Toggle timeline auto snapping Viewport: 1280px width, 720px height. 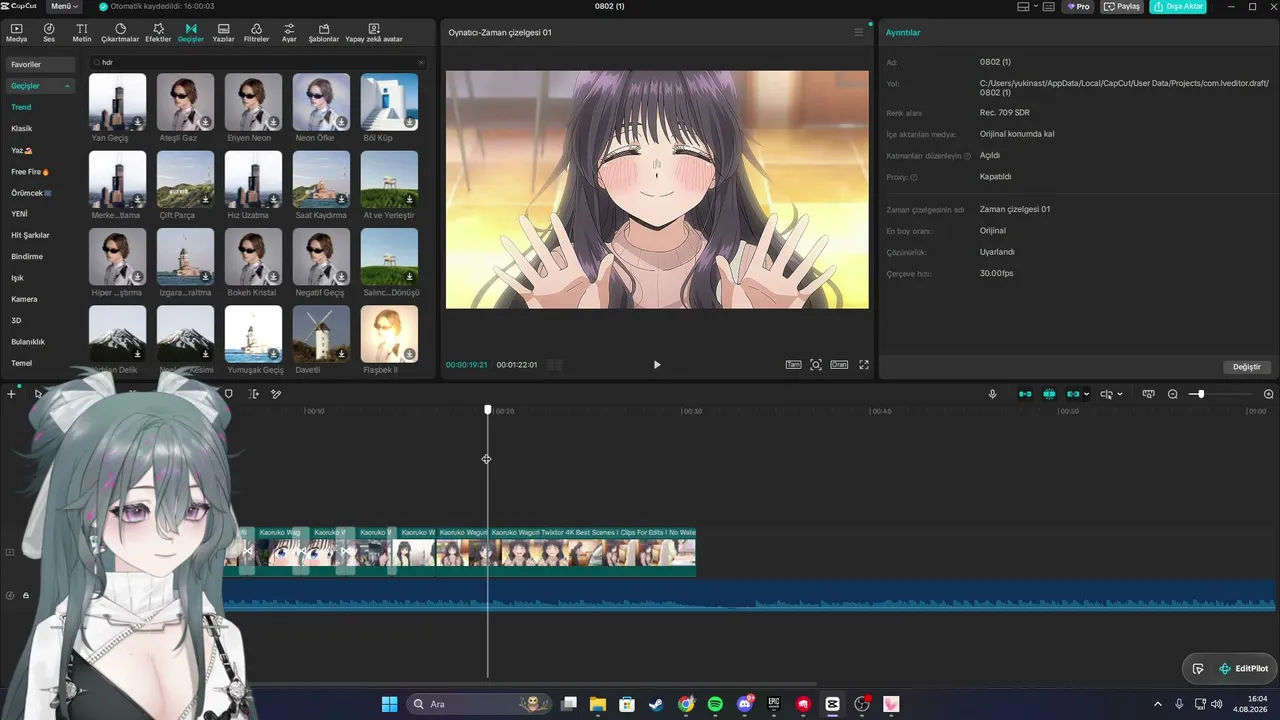point(1049,394)
